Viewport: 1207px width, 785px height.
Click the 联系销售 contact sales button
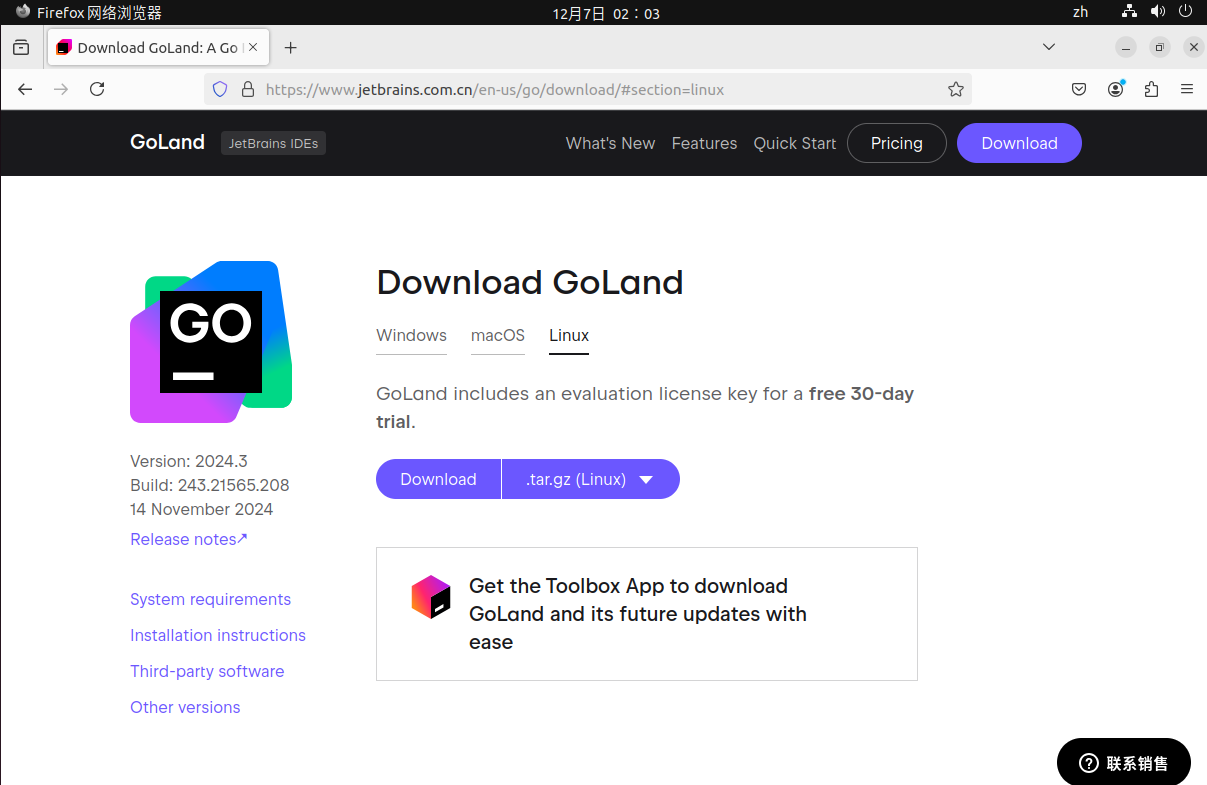point(1124,763)
